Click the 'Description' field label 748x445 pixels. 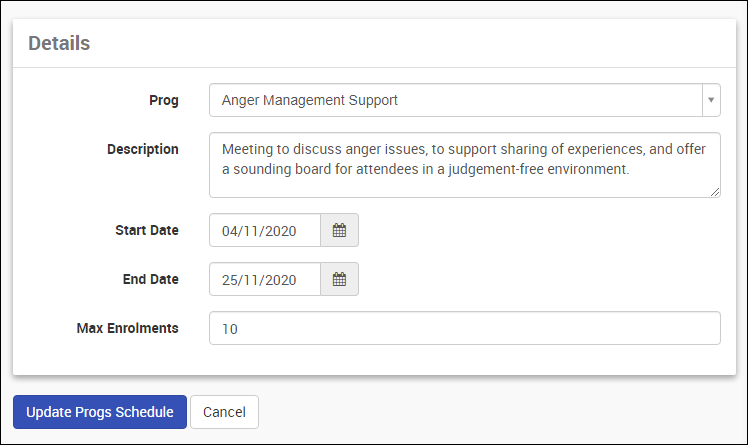coord(143,149)
